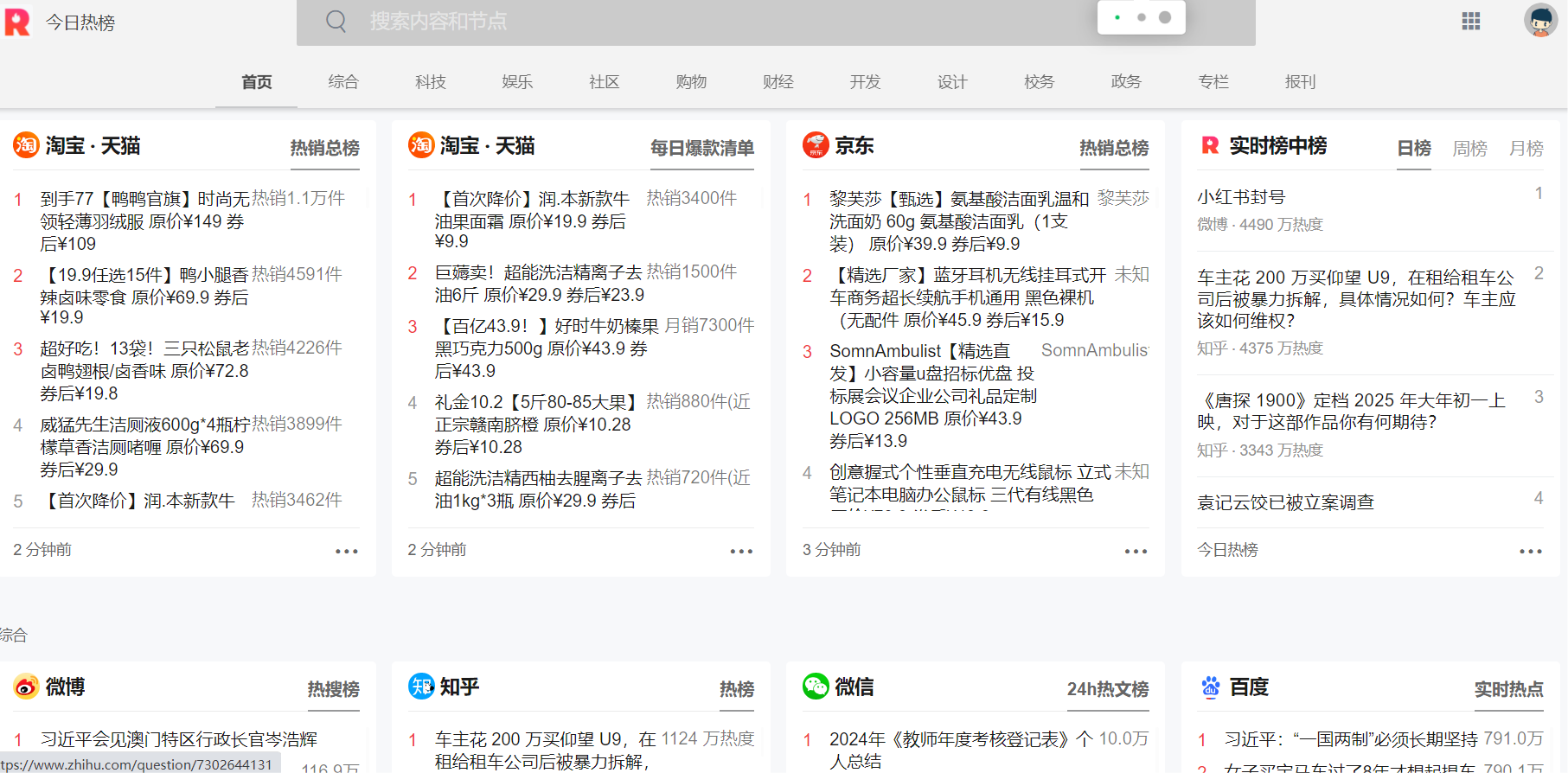Select the 周榜 ranking tab
The width and height of the screenshot is (1568, 773).
coord(1469,149)
